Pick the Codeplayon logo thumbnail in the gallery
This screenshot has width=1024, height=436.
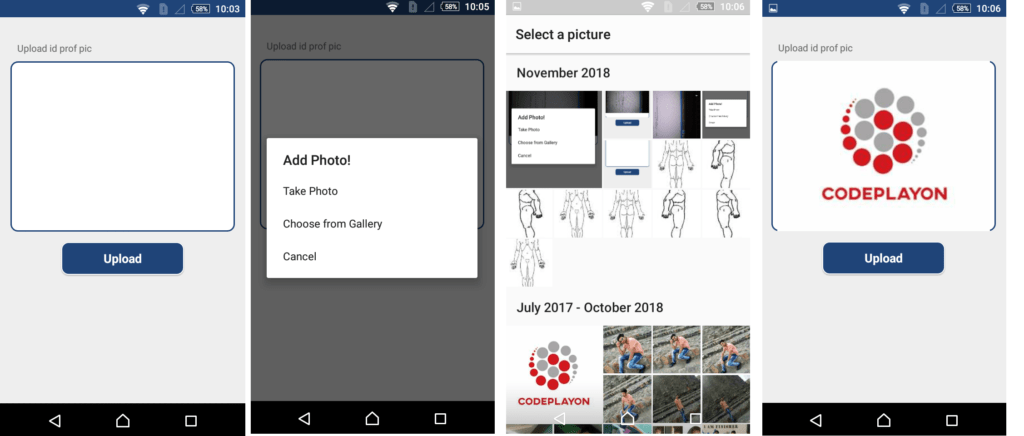[554, 371]
